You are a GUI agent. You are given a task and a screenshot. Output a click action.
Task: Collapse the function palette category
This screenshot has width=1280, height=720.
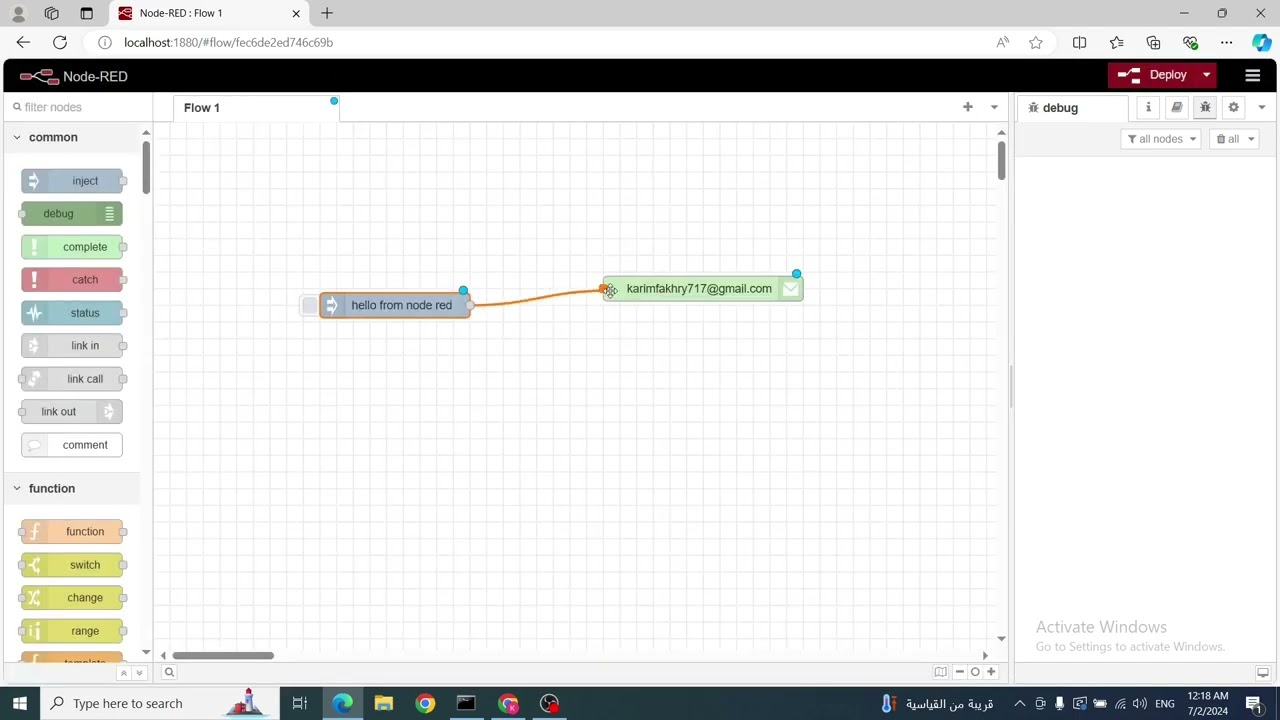[x=71, y=488]
